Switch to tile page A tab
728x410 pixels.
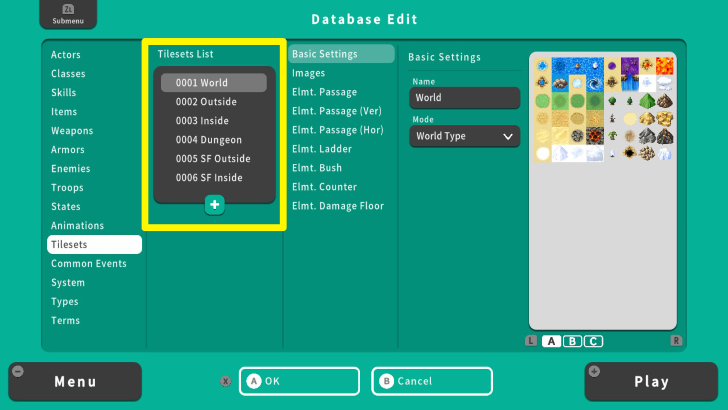[551, 341]
